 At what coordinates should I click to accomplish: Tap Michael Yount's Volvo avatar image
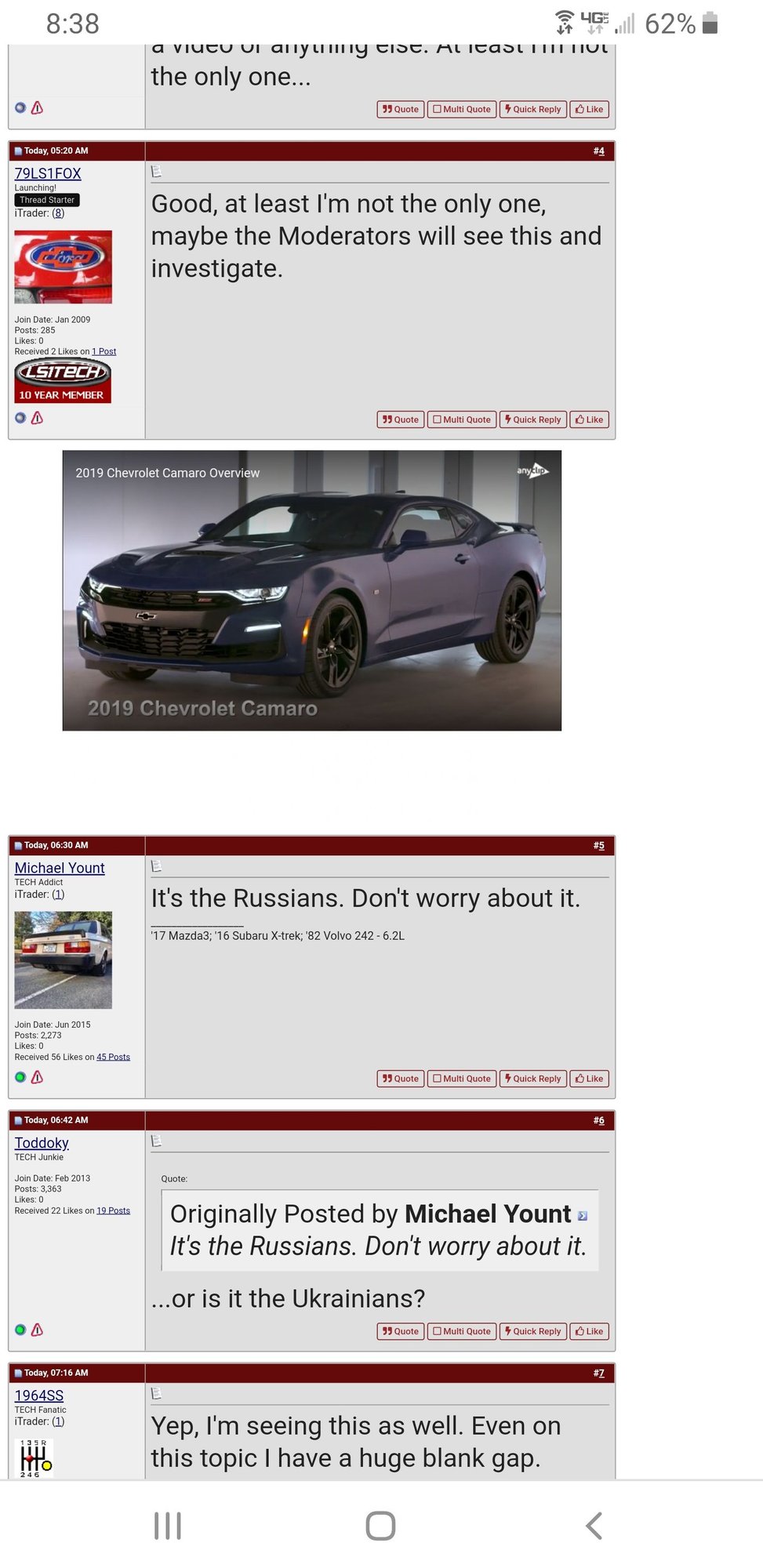tap(63, 960)
